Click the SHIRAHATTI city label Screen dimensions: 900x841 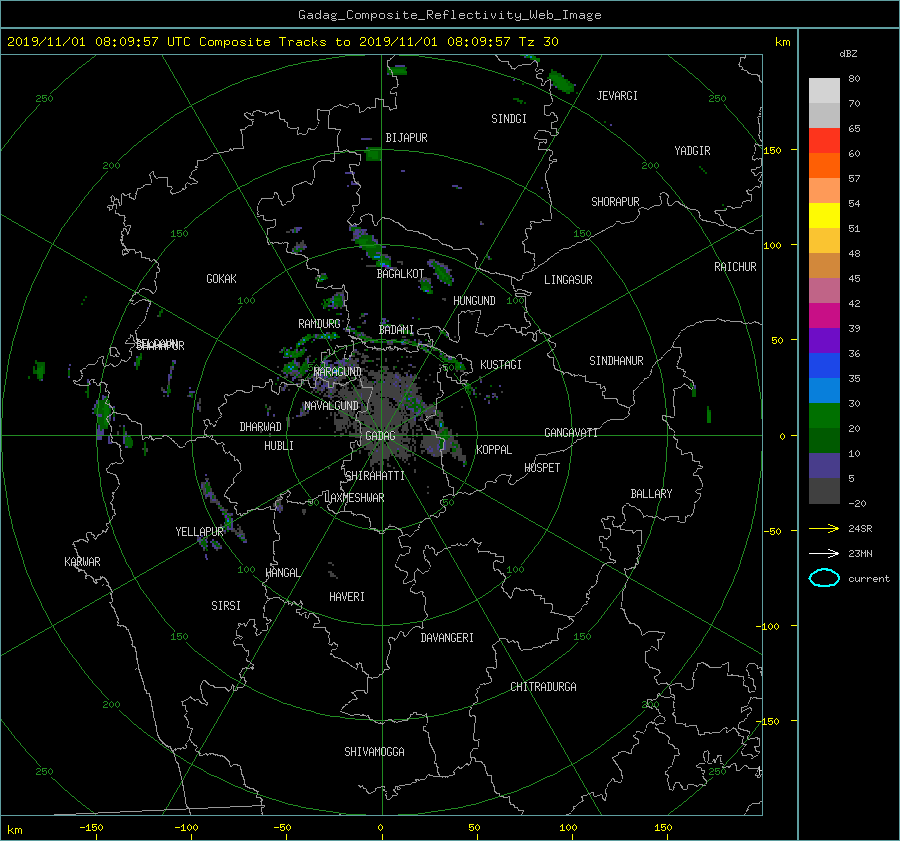[x=375, y=476]
